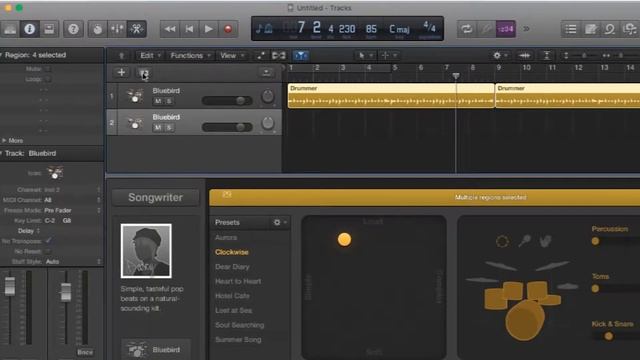The image size is (640, 360).
Task: Choose the Hotel Cafe preset
Action: tap(232, 296)
